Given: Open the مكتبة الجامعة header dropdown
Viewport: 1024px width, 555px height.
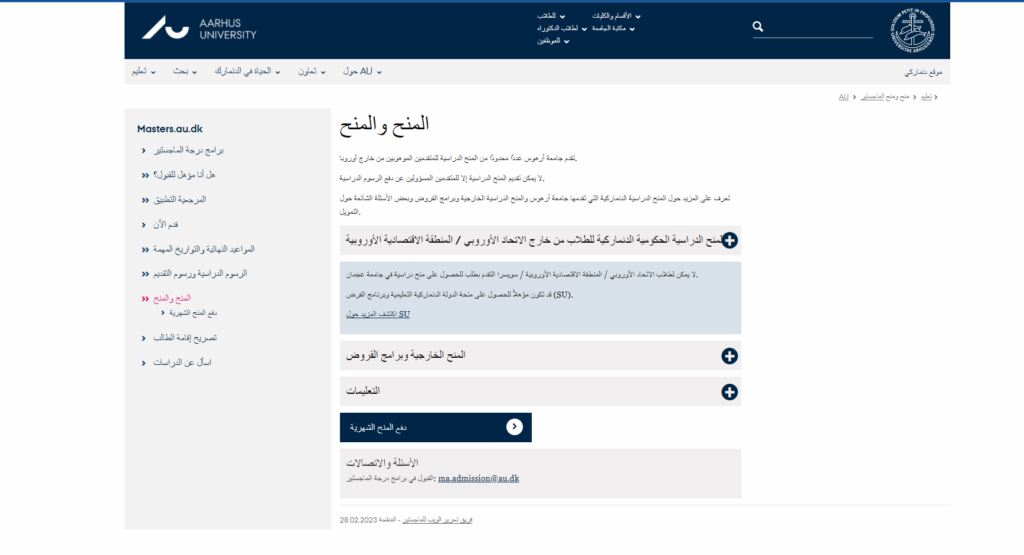Looking at the screenshot, I should (x=612, y=28).
